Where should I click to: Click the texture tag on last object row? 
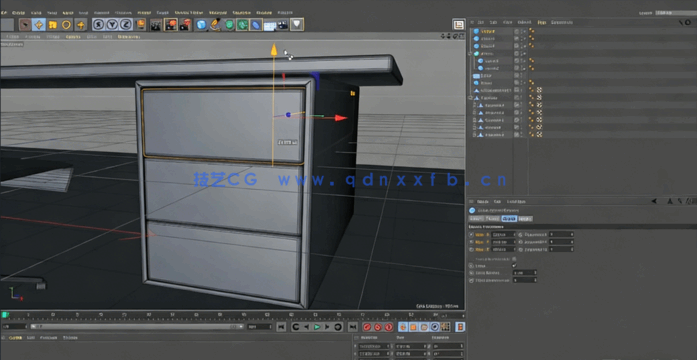(x=539, y=135)
